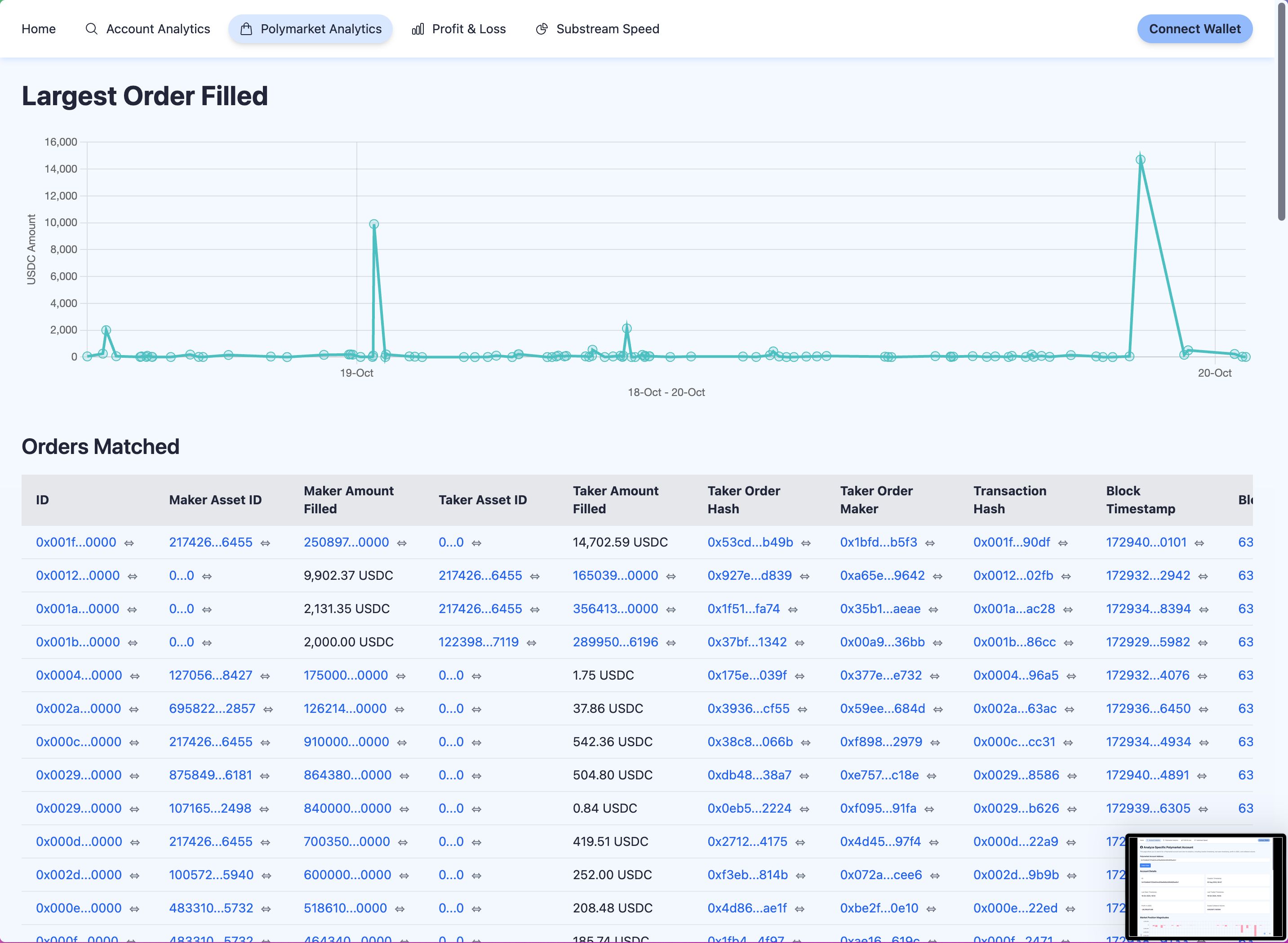Expand the taker amount 356413...0000 arrows icon
Screen dimensions: 1288x943
(671, 609)
